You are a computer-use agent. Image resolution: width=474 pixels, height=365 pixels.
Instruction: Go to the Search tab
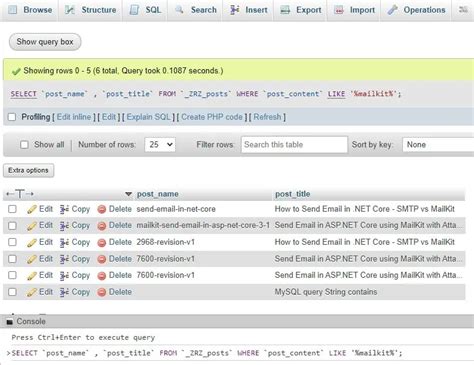click(195, 10)
